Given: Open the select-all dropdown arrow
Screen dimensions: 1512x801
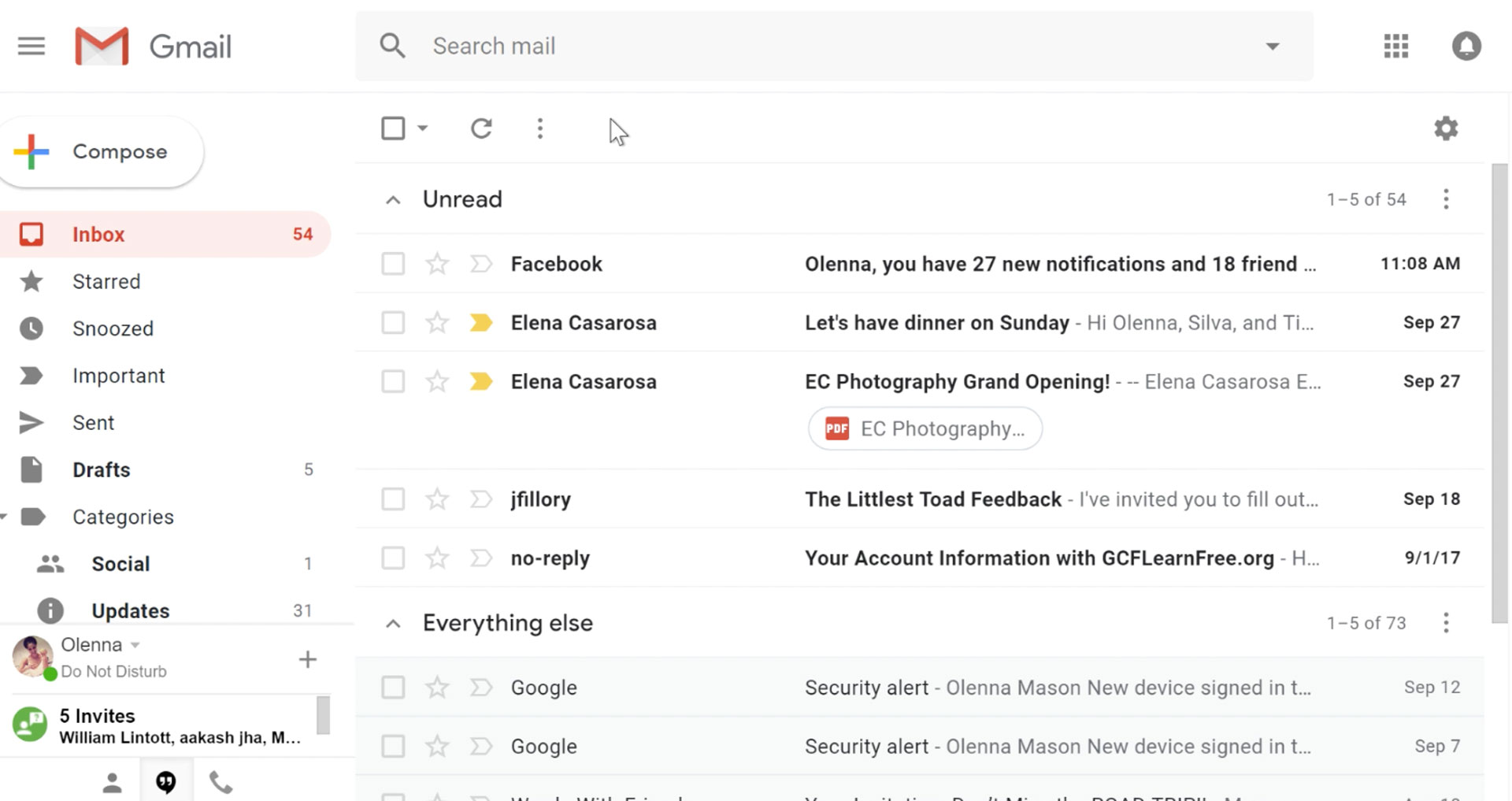Looking at the screenshot, I should click(x=423, y=128).
